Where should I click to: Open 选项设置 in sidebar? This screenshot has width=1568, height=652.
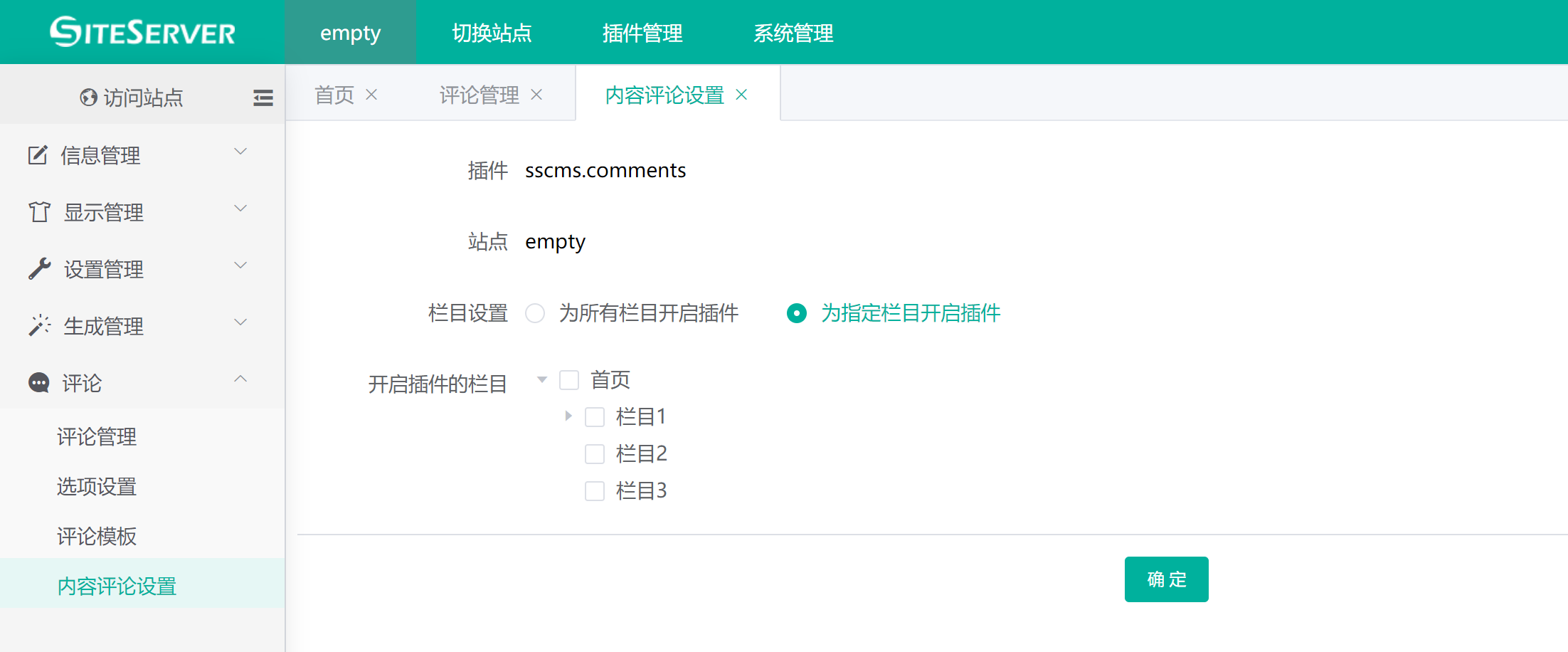click(97, 487)
